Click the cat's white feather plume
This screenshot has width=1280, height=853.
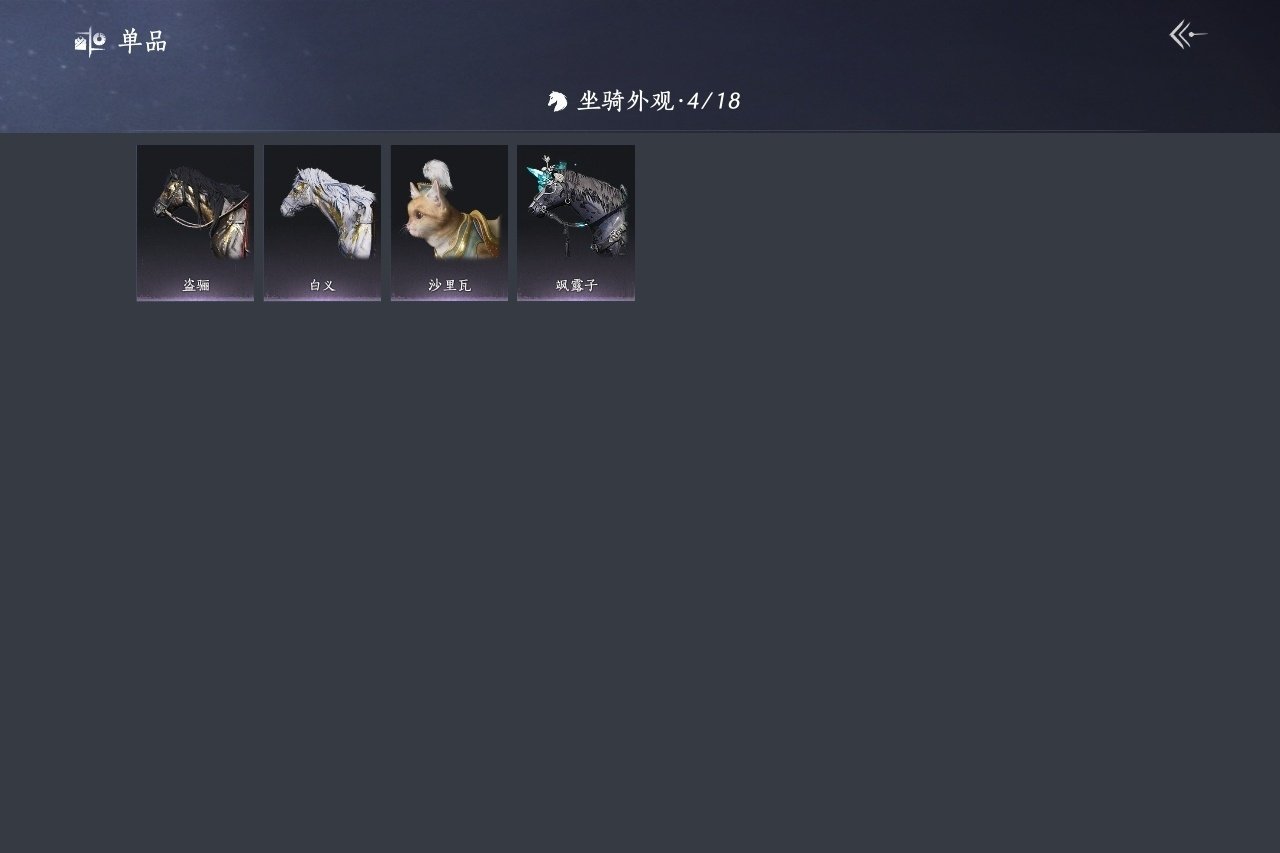(x=437, y=175)
